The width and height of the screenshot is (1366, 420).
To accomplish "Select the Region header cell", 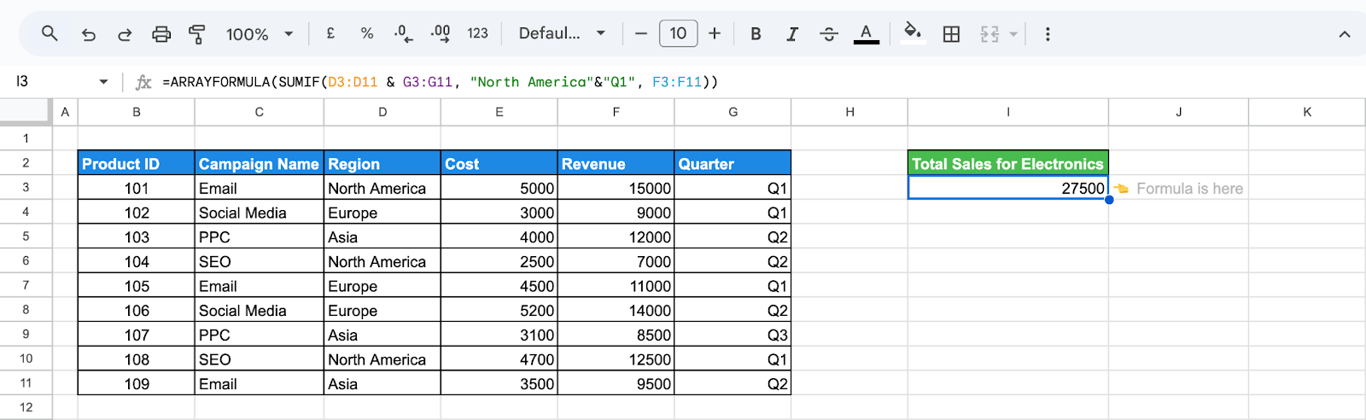I will pyautogui.click(x=382, y=164).
